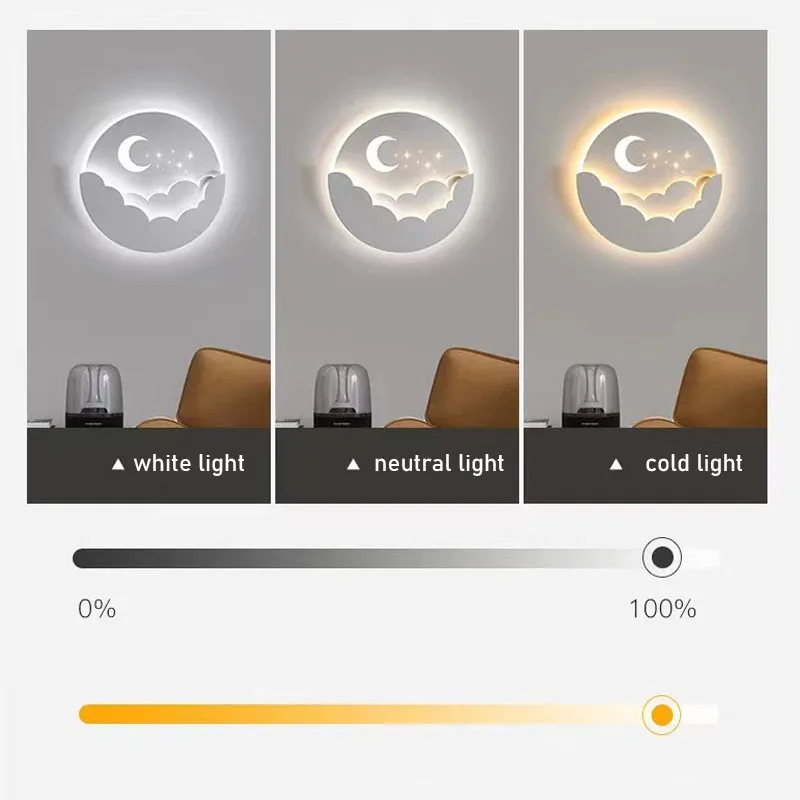
Task: Click the glass speaker in cold light panel
Action: pos(591,395)
